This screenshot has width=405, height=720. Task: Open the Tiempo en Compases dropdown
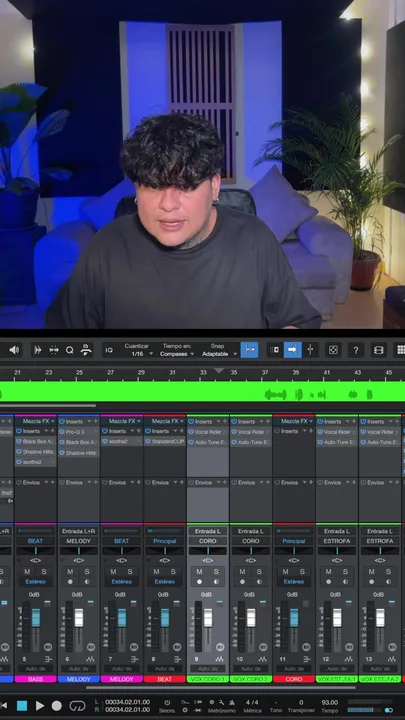(x=176, y=354)
